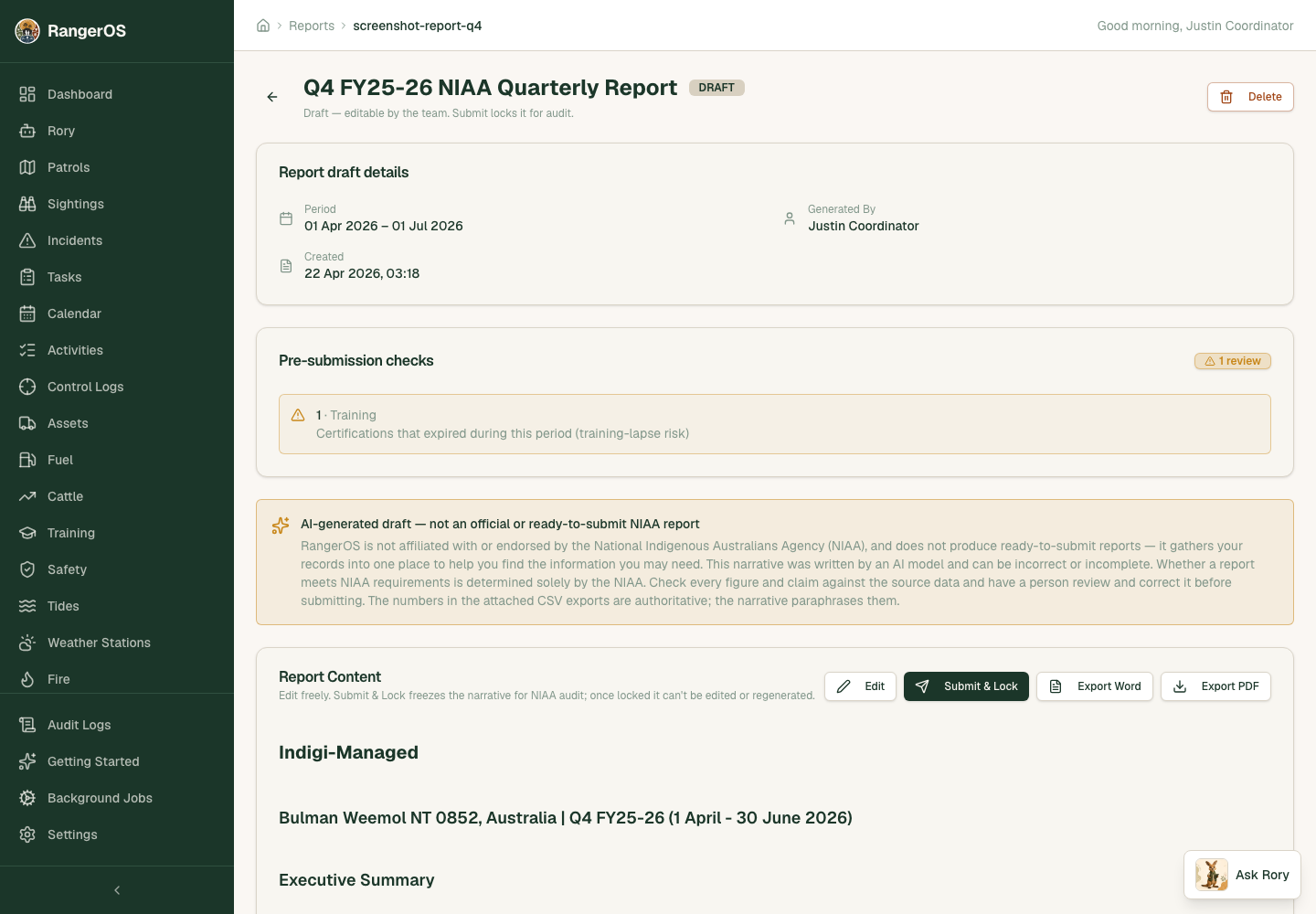Click the Assets truck icon
The image size is (1316, 914).
point(27,423)
